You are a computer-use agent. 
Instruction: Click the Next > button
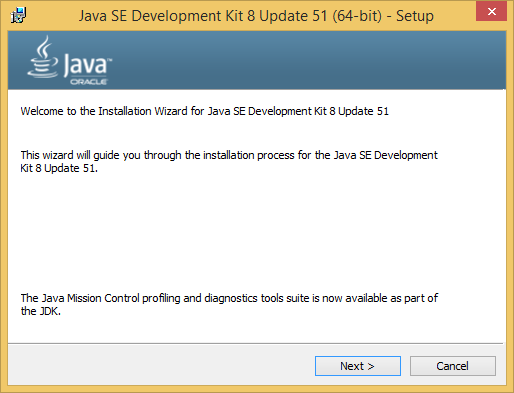tap(358, 366)
